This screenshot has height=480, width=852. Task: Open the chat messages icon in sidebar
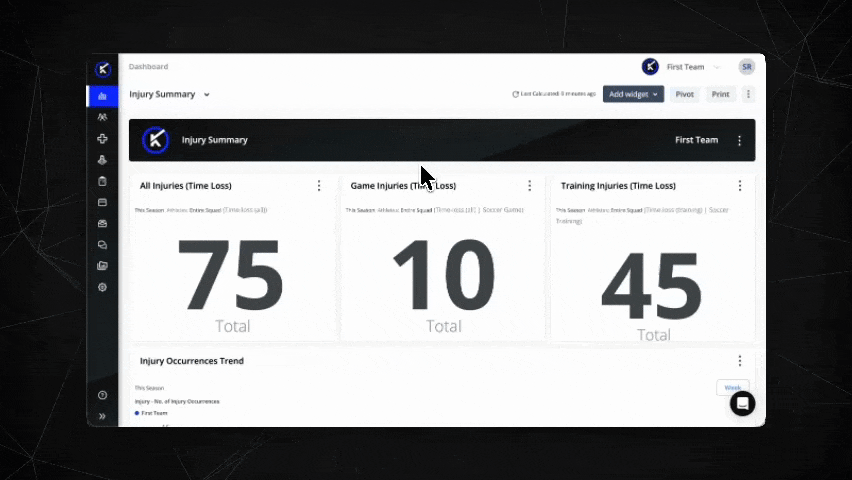pos(102,245)
